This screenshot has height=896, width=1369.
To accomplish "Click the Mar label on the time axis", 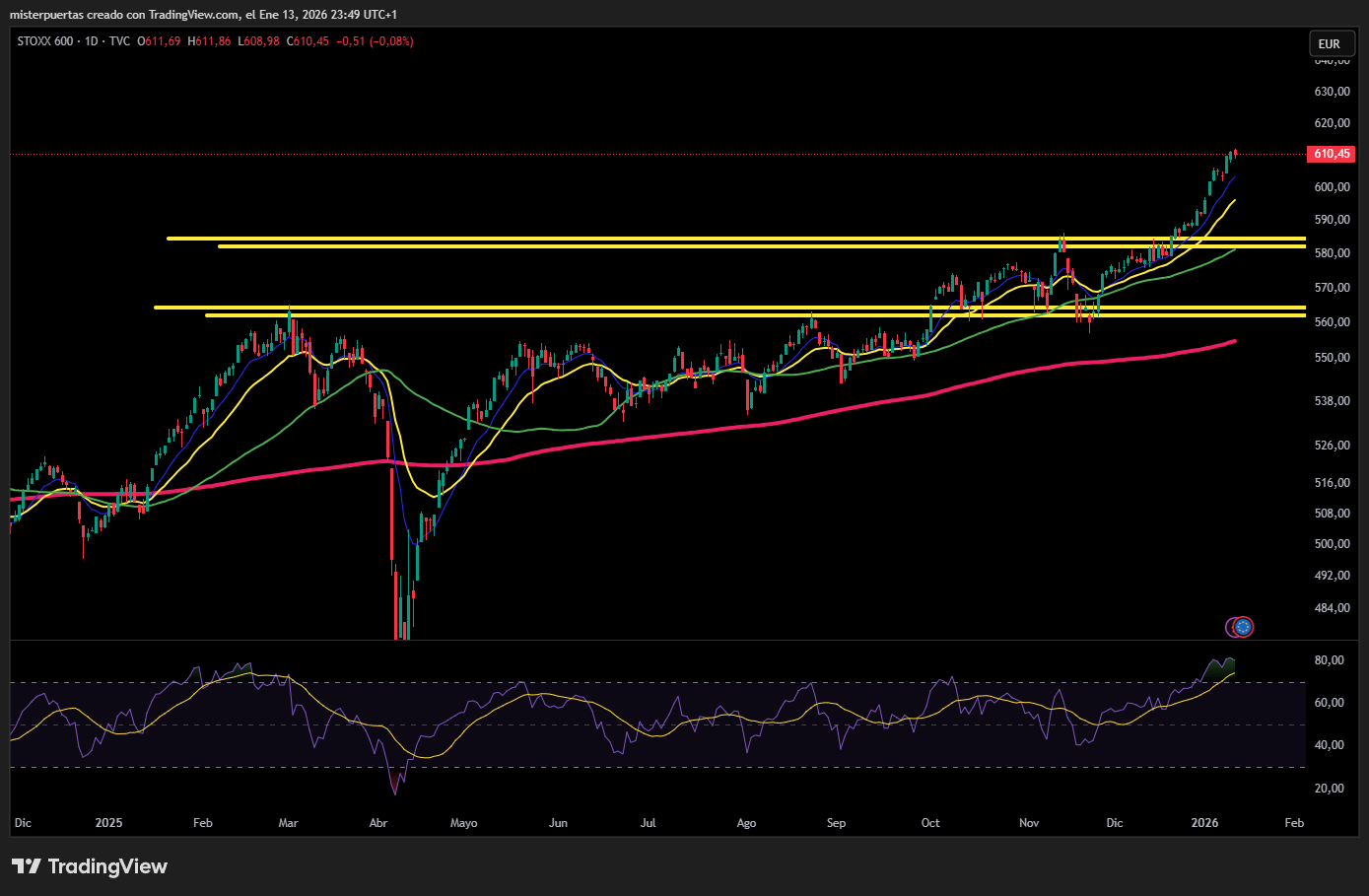I will 288,823.
